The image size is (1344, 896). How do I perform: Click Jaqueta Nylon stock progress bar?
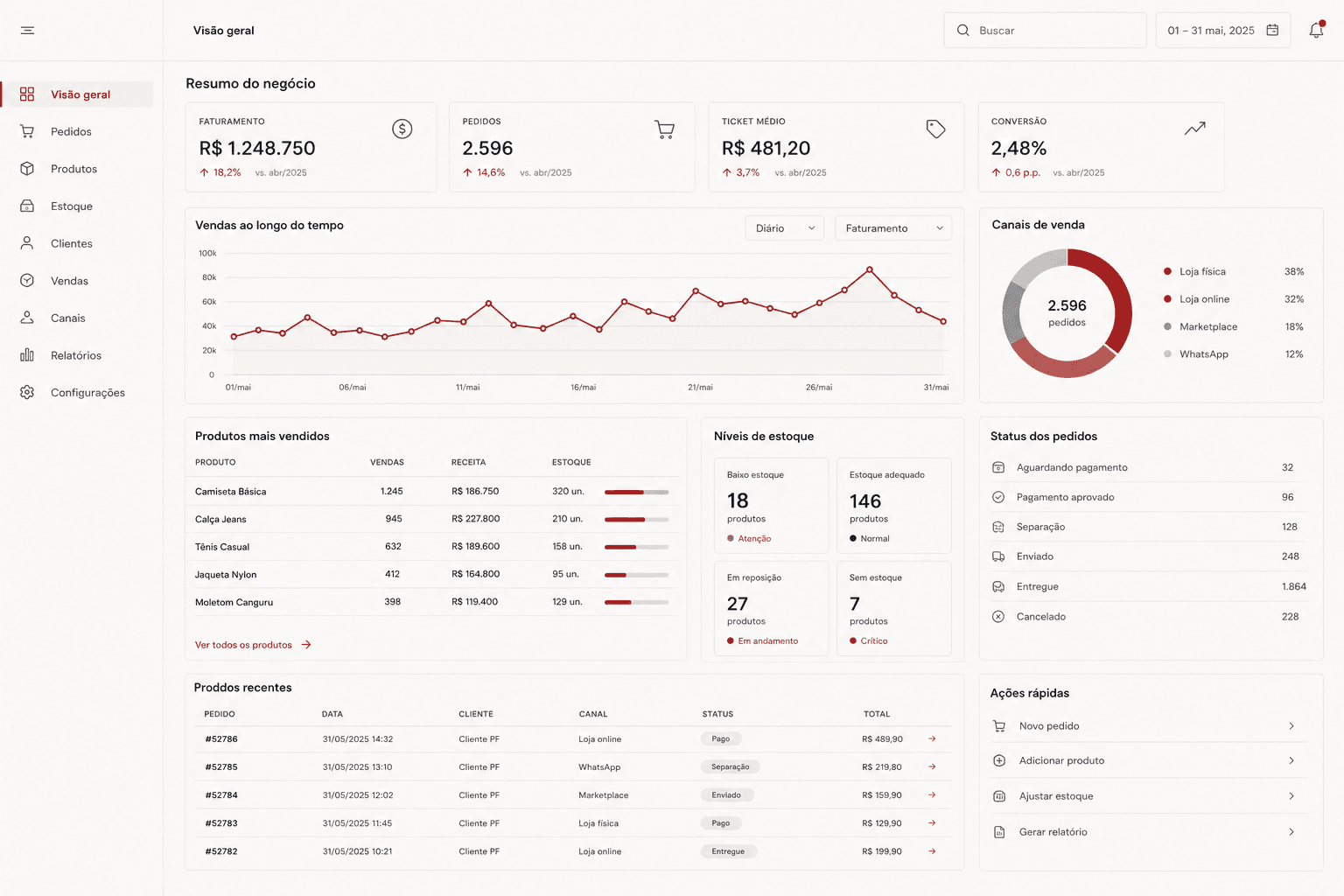pyautogui.click(x=637, y=575)
